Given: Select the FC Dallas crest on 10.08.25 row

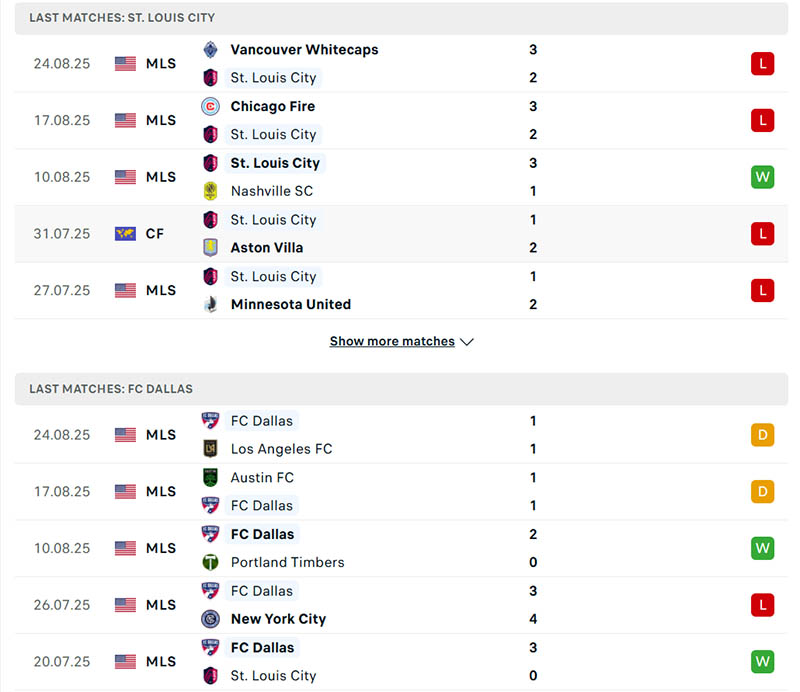Looking at the screenshot, I should click(x=211, y=534).
